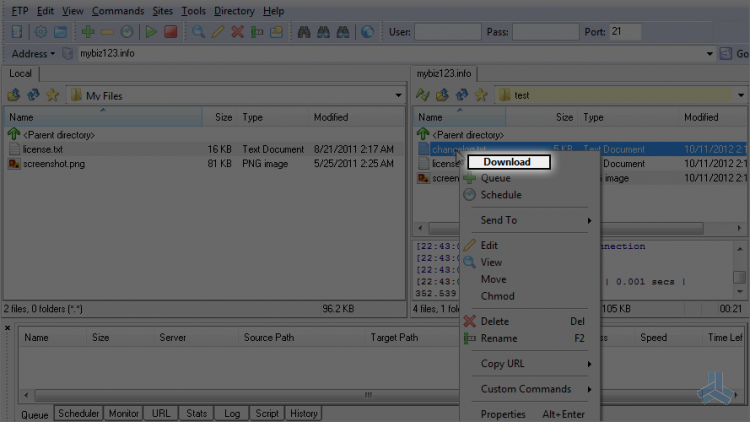This screenshot has height=422, width=750.
Task: Switch to the History tab
Action: [304, 413]
